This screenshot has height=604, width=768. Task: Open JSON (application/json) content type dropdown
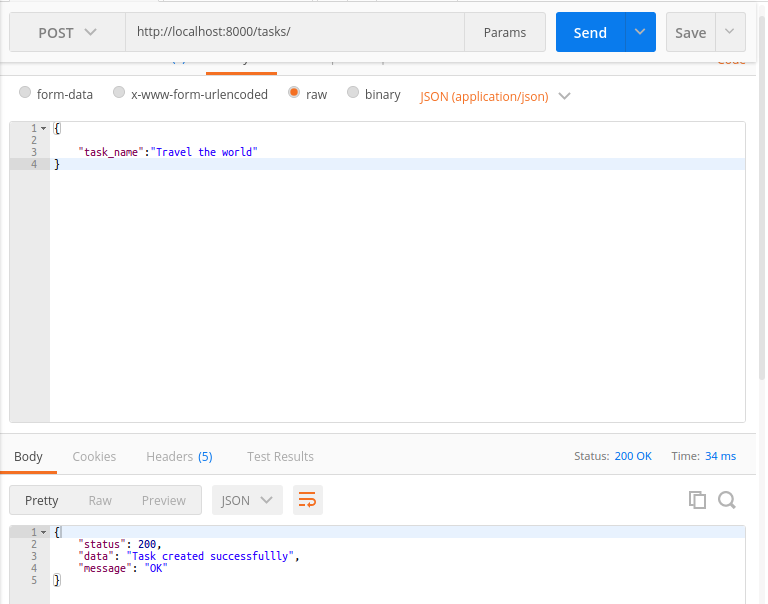(495, 97)
